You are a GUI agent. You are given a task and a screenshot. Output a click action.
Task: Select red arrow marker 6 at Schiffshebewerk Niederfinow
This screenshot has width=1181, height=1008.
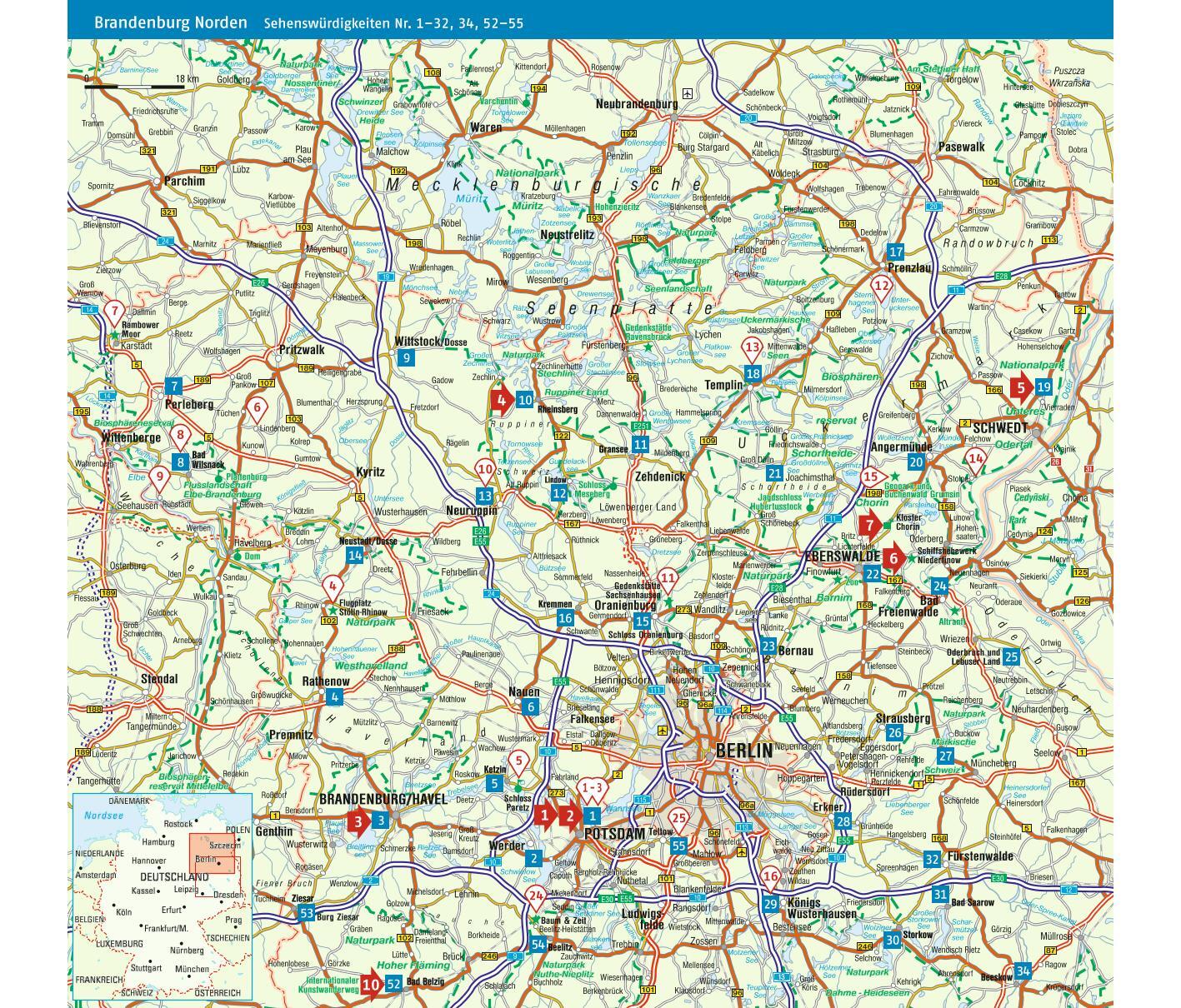point(893,558)
